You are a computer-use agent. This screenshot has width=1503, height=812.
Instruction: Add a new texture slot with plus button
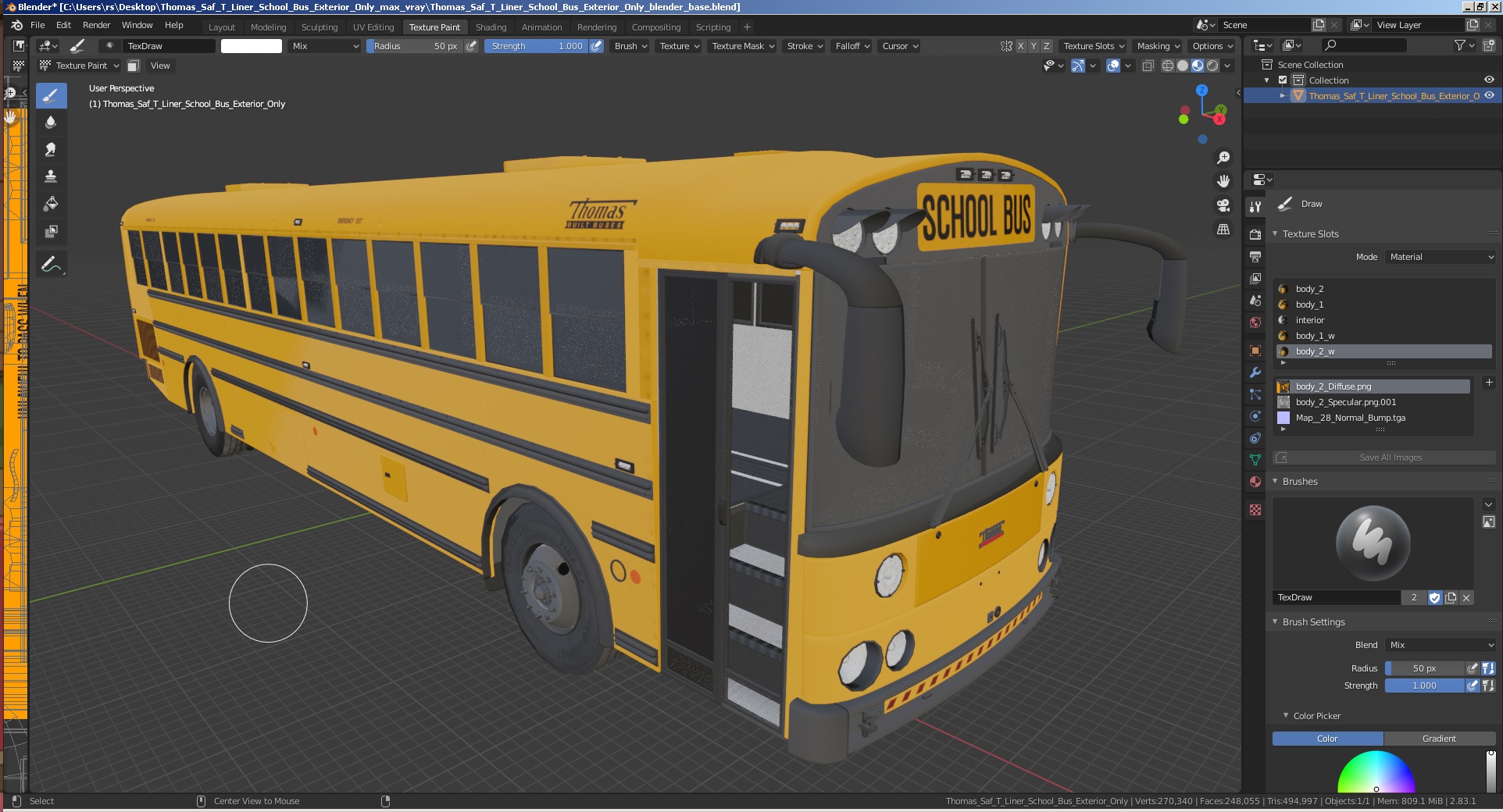click(x=1489, y=383)
